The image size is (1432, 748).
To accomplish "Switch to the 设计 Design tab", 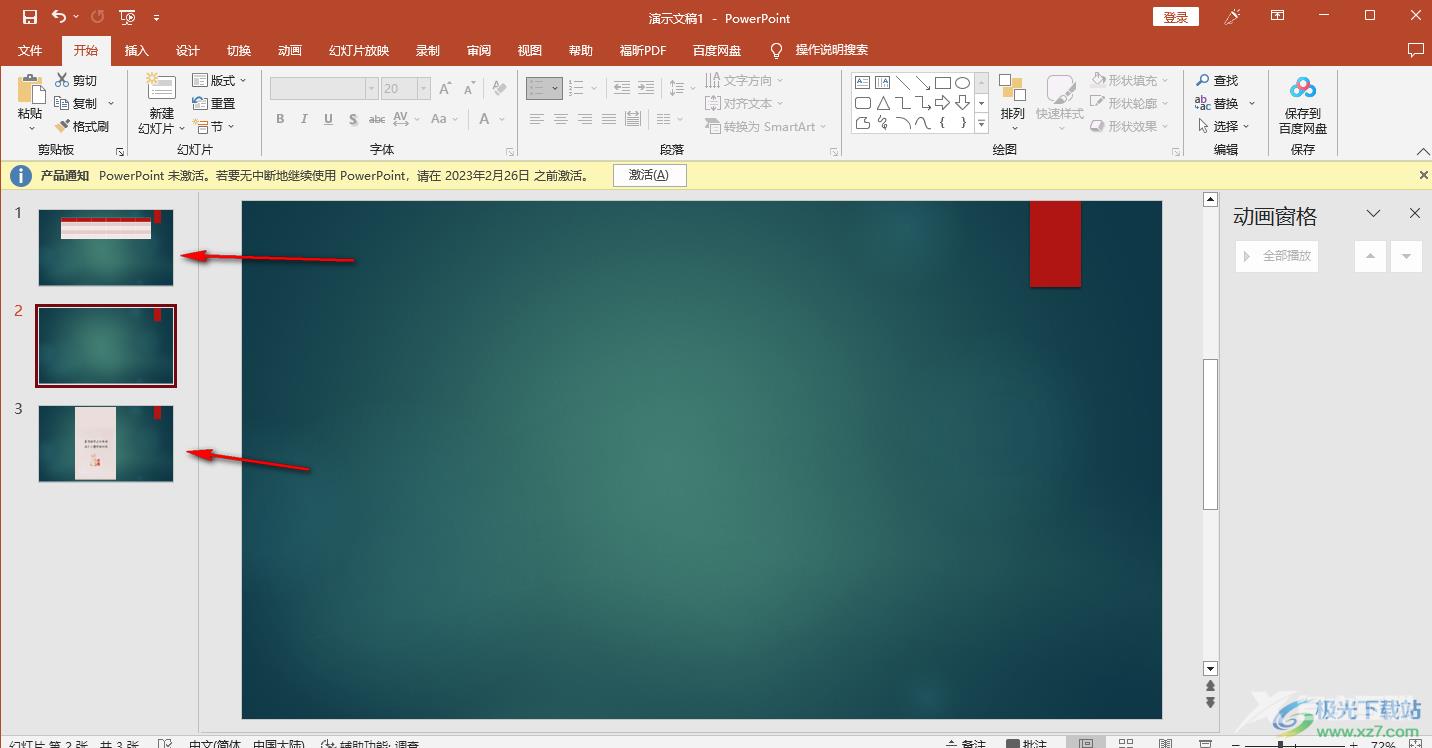I will (188, 50).
